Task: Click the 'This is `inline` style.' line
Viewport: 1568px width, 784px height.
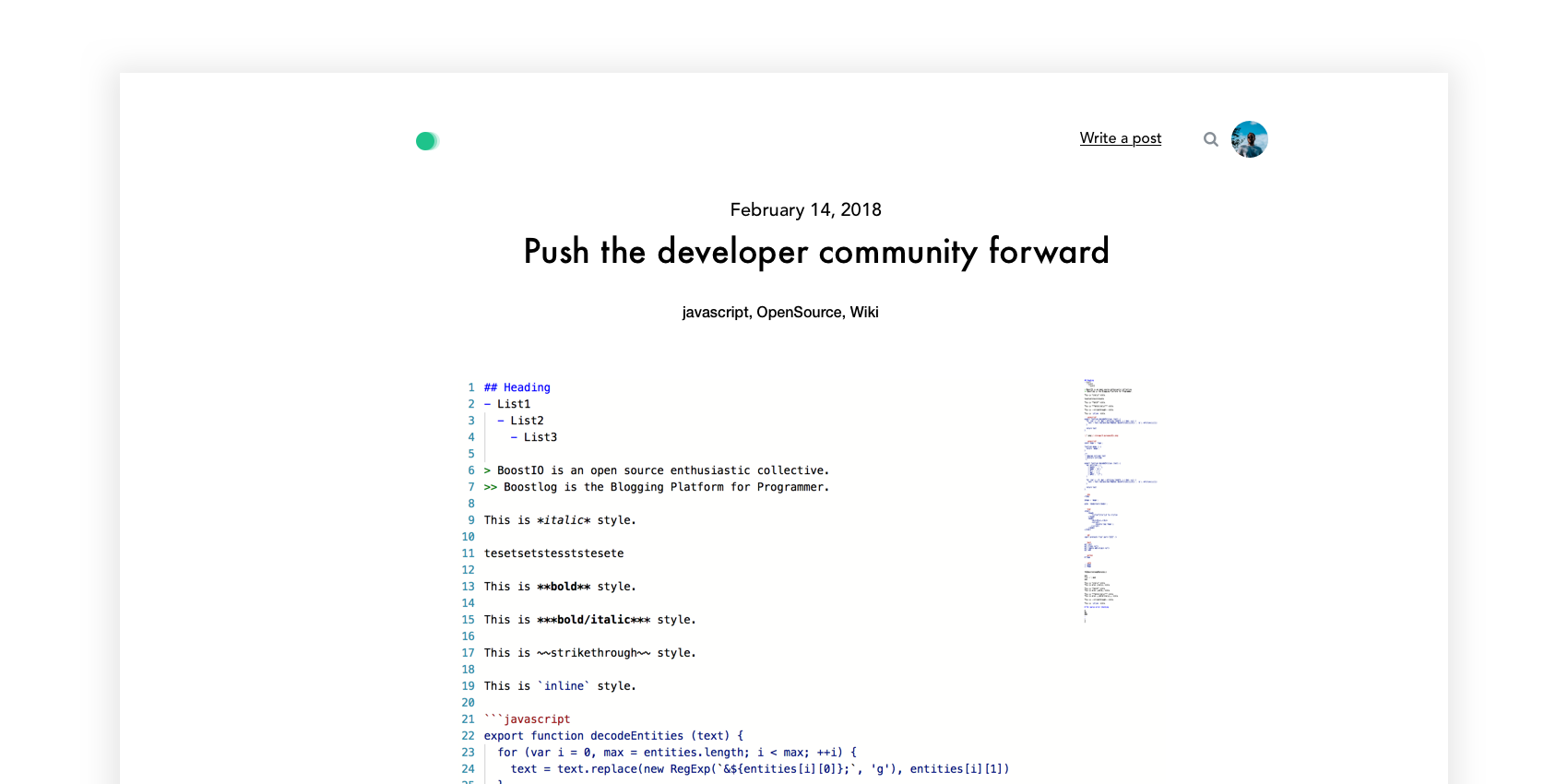Action: coord(560,686)
